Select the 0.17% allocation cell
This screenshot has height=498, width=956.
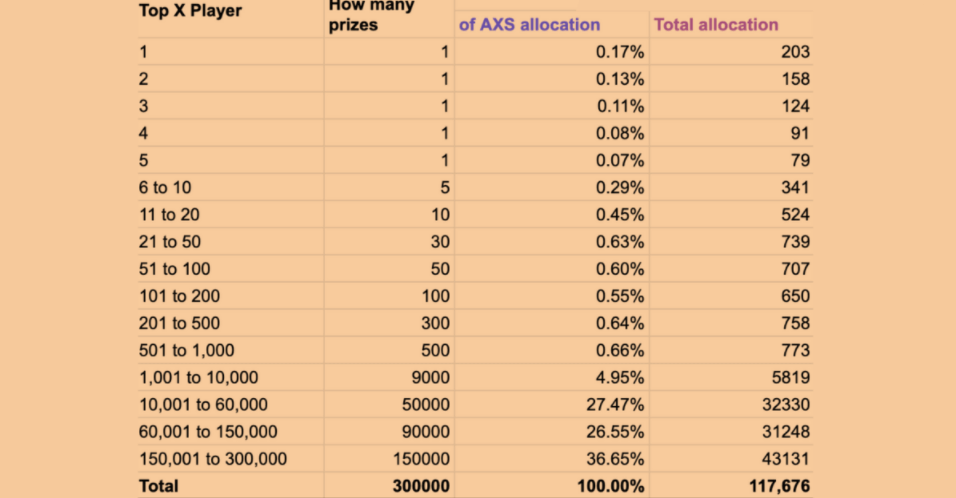[621, 52]
